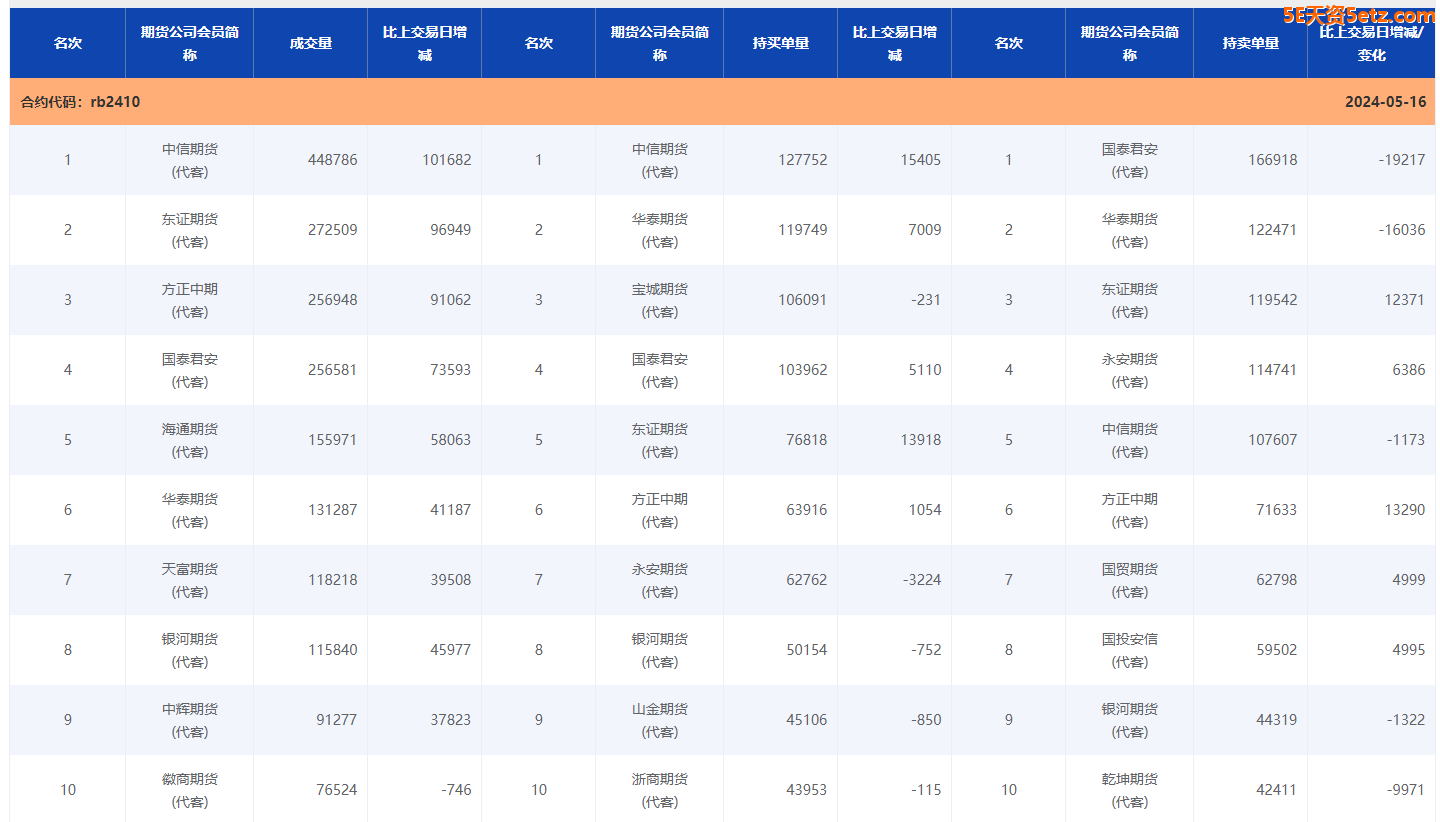1440x822 pixels.
Task: Select long position value 43953
Action: pos(806,790)
